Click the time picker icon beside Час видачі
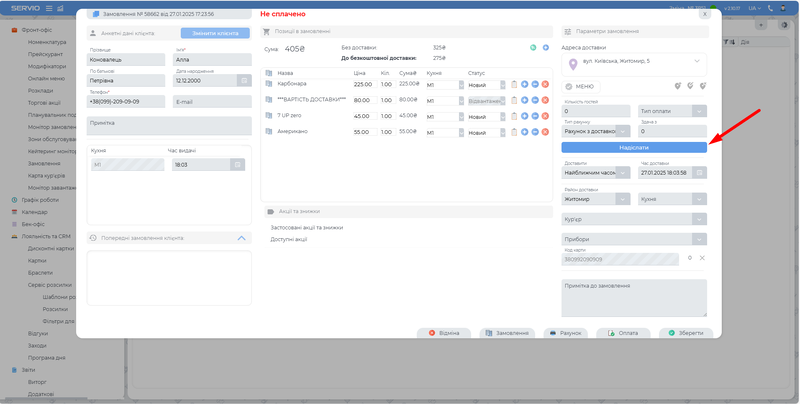The height and width of the screenshot is (404, 800). click(238, 165)
